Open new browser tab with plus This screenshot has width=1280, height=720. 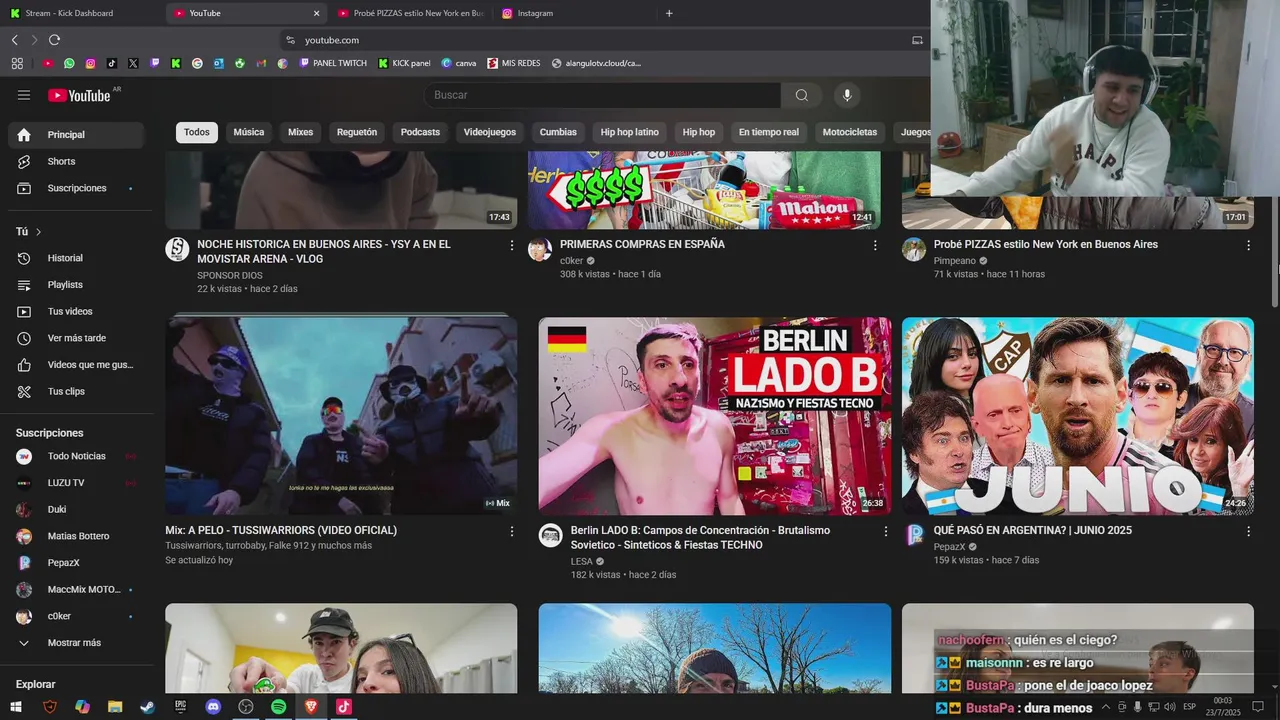pos(669,13)
